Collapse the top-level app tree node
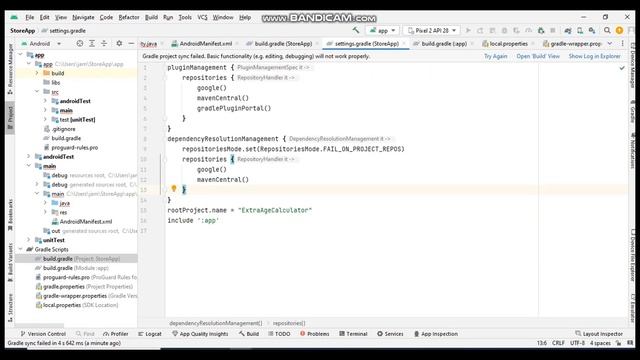Viewport: 640px width, 360px height. click(x=21, y=54)
